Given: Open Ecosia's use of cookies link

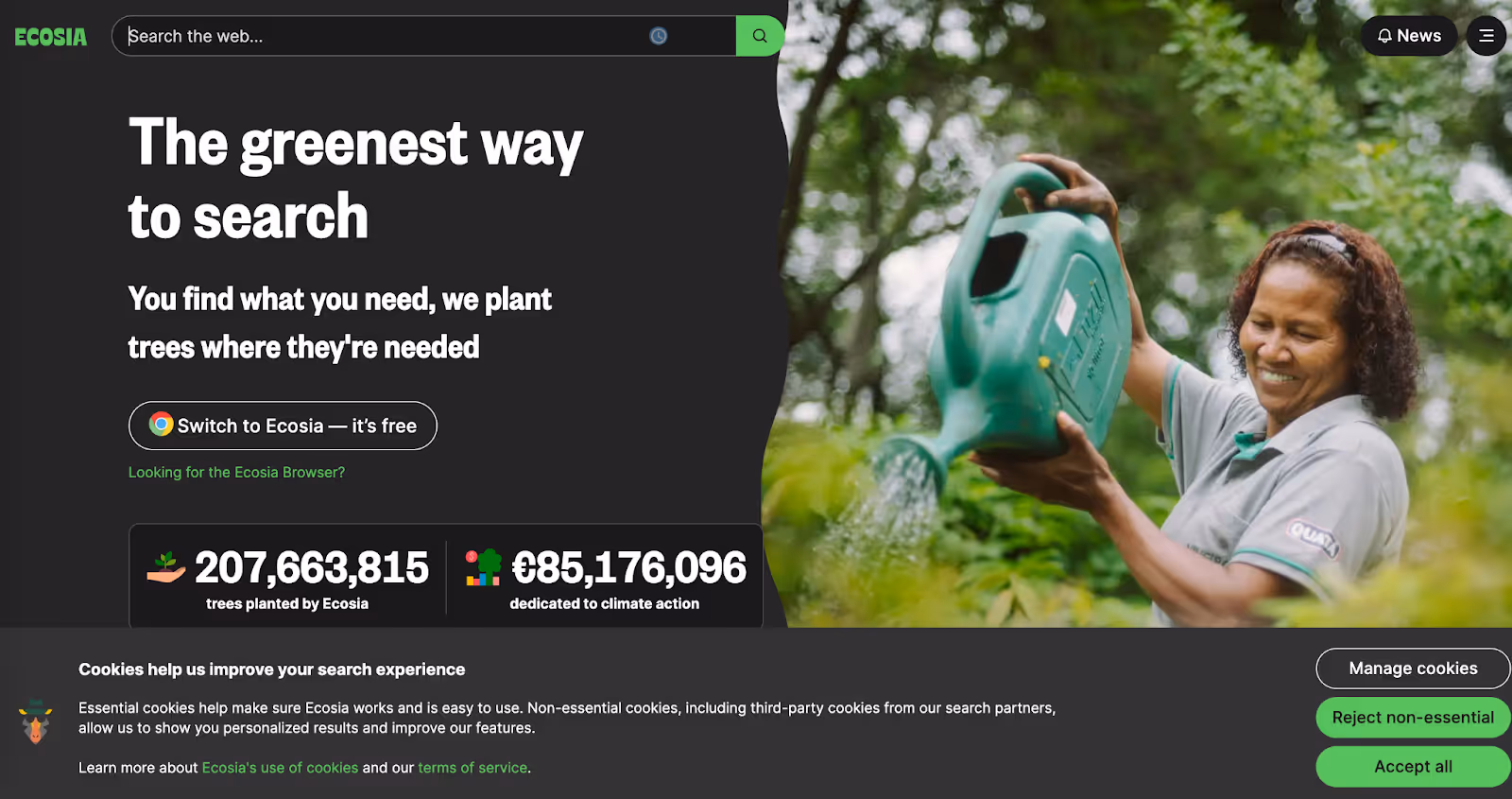Looking at the screenshot, I should click(280, 768).
